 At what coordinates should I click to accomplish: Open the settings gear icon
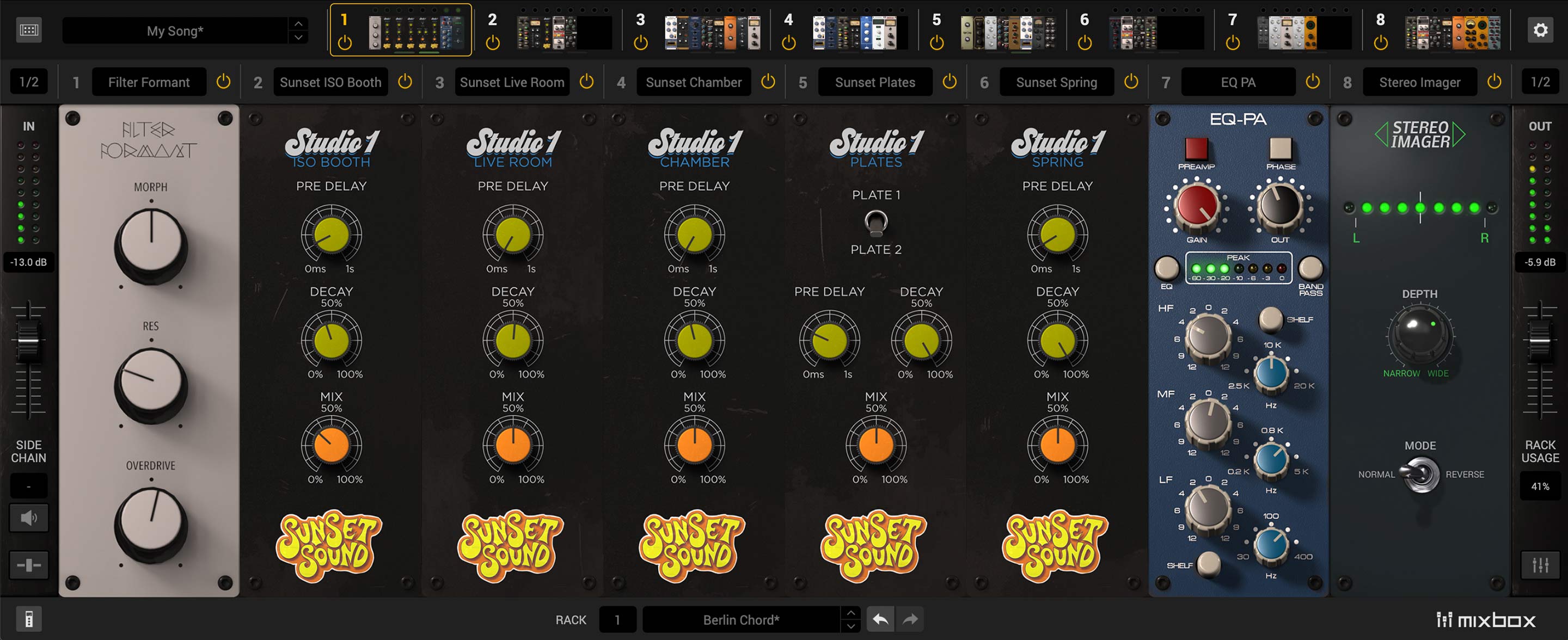(1540, 30)
